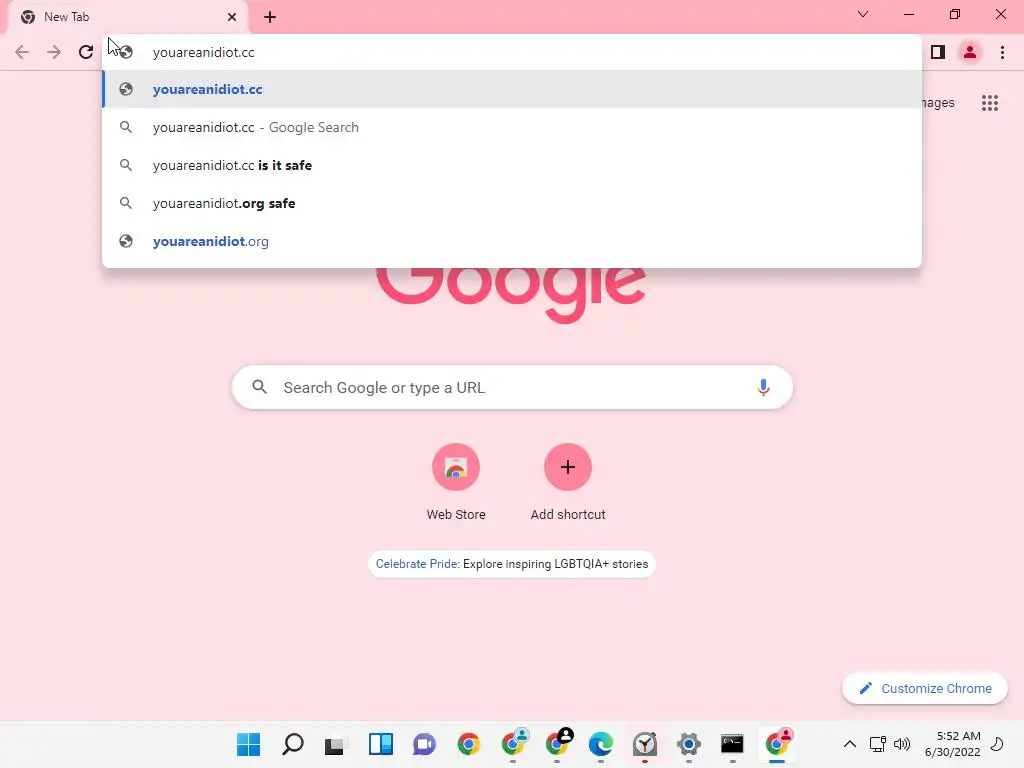Close the New Tab tab
The height and width of the screenshot is (768, 1024).
pyautogui.click(x=232, y=17)
